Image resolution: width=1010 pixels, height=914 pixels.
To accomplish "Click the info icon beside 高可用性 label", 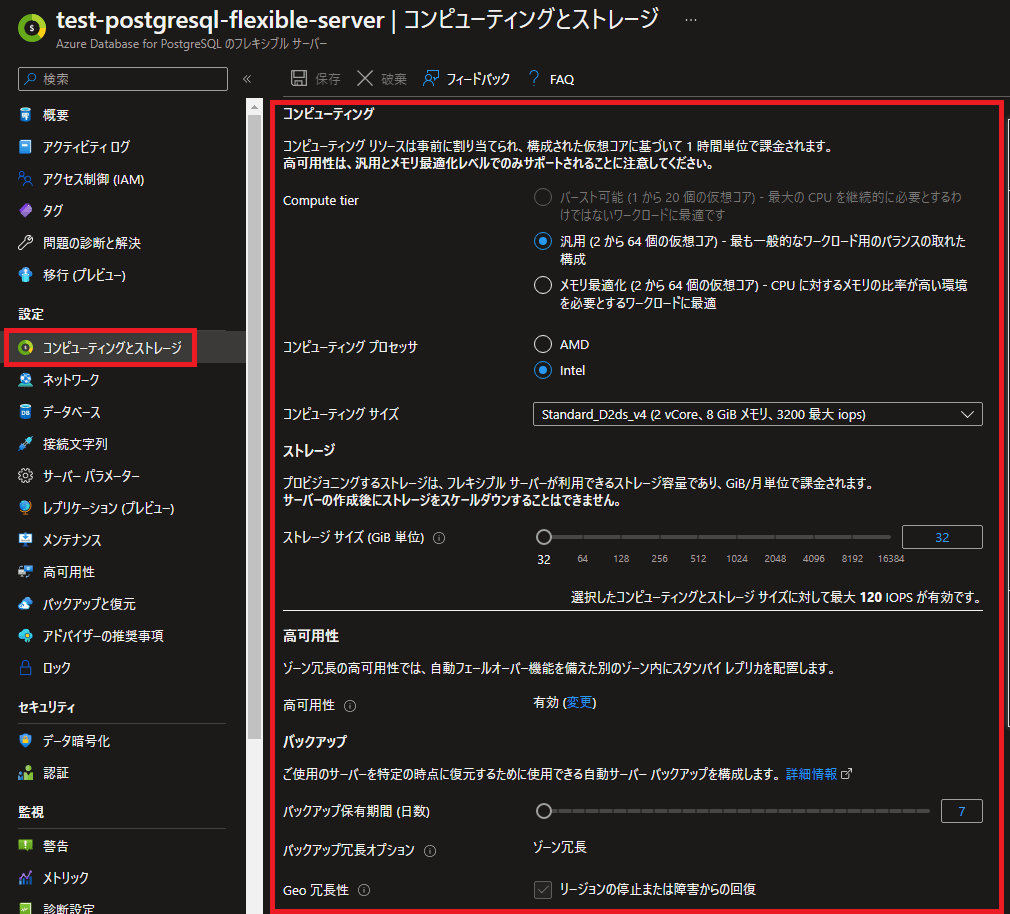I will coord(350,706).
